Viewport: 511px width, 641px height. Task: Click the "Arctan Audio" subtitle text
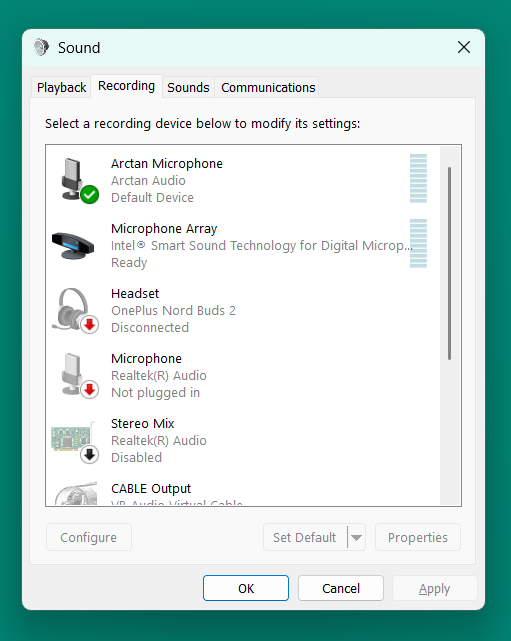coord(148,181)
